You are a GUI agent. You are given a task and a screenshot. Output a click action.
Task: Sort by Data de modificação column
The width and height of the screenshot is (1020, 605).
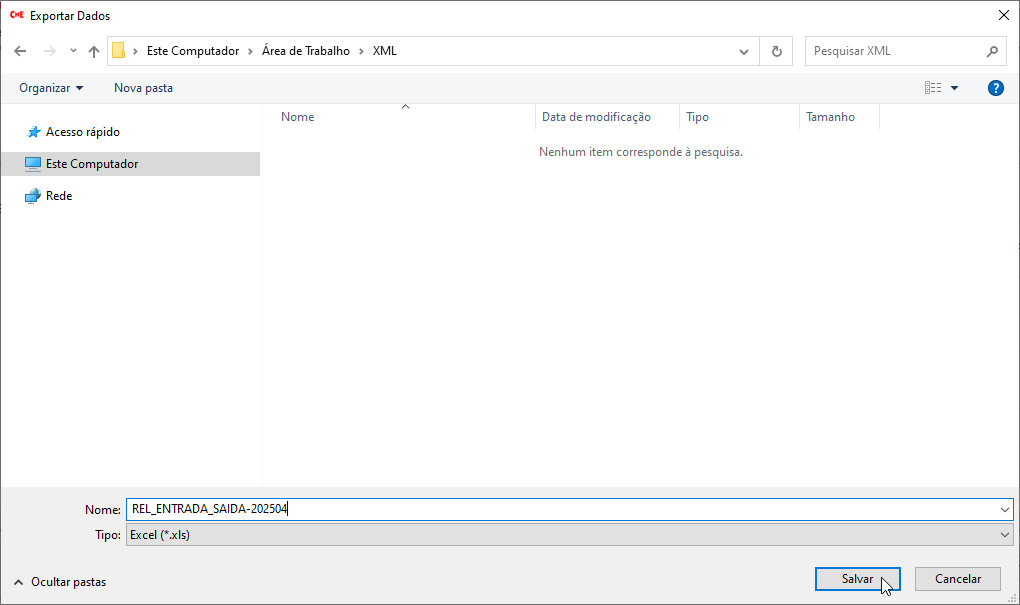click(x=596, y=117)
